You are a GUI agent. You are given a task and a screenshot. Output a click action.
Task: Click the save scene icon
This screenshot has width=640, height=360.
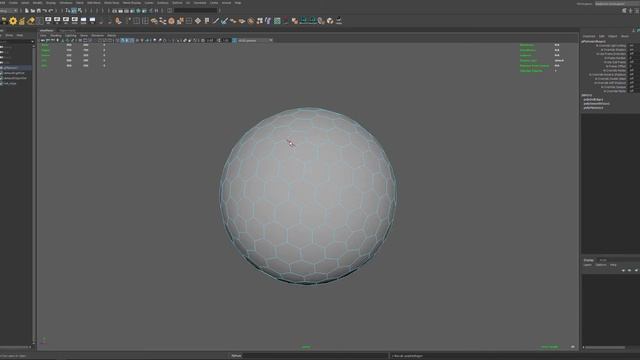(x=38, y=11)
